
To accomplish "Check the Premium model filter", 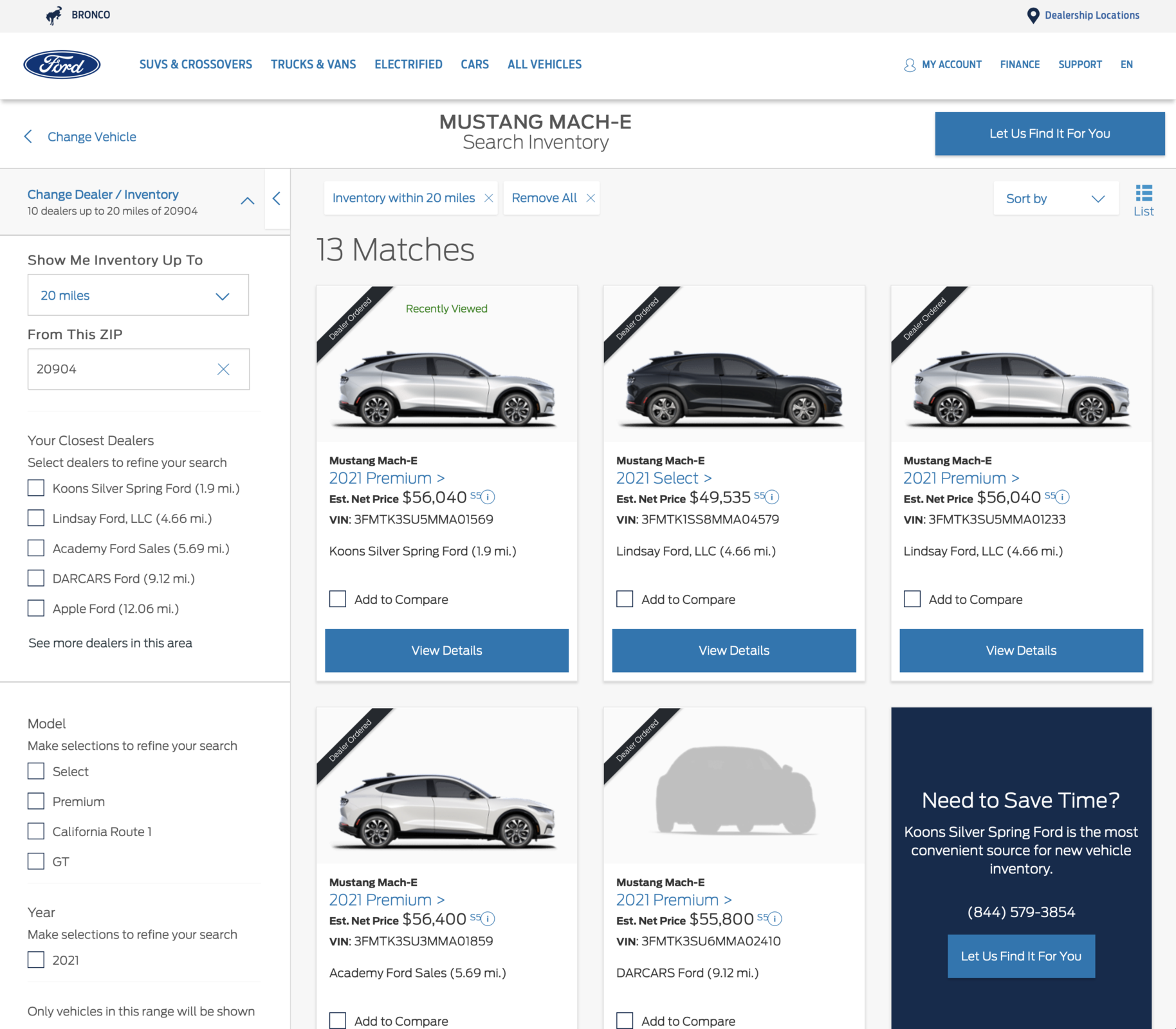I will click(x=35, y=801).
